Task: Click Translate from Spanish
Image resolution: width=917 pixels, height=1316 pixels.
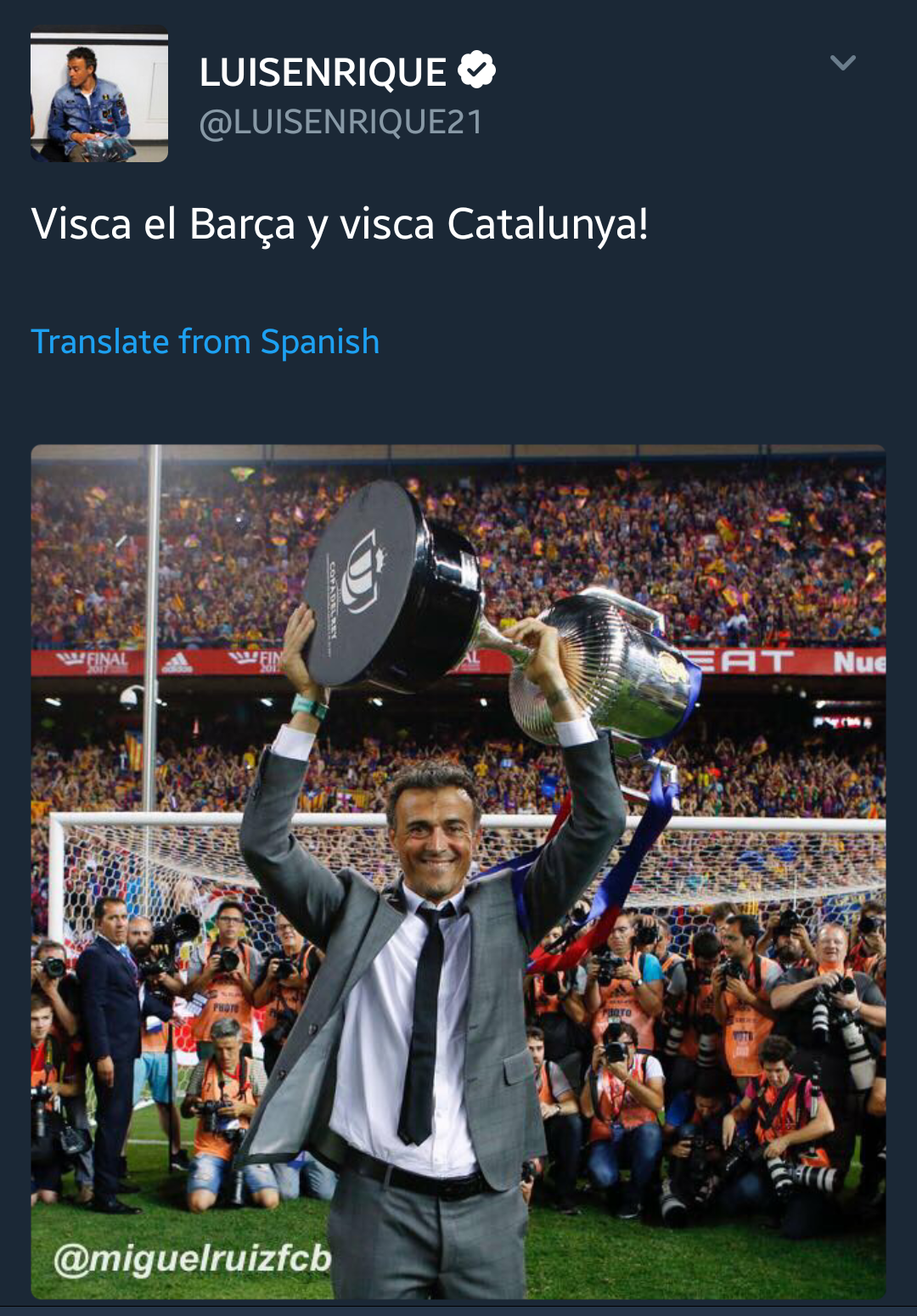Action: point(205,342)
